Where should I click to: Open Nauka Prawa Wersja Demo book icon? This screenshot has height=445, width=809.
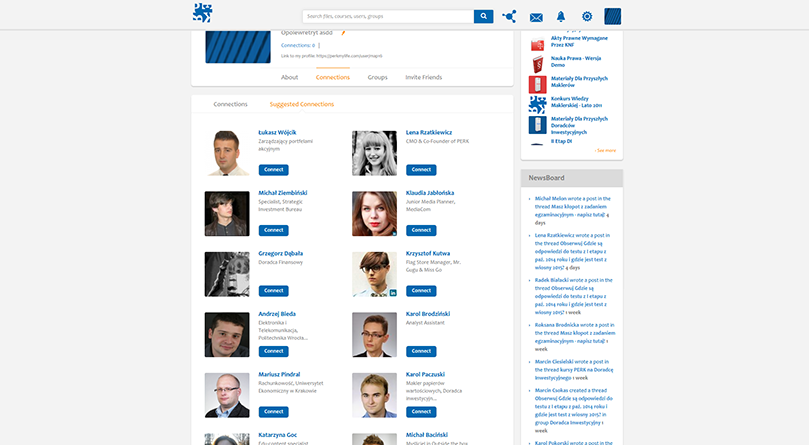537,64
